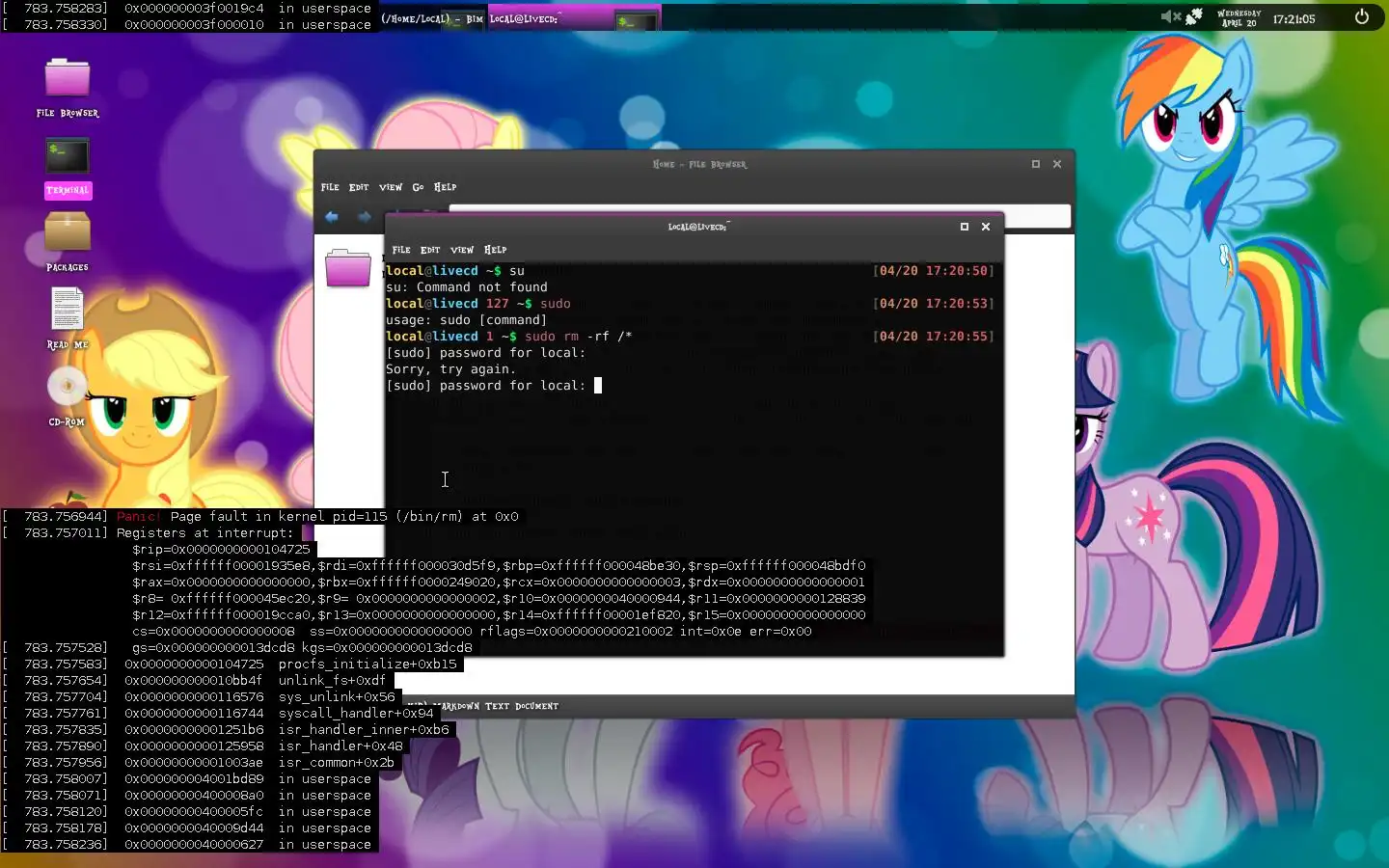Screen dimensions: 1389x868
Task: Click 'Registers at interrupt:' log line
Action: point(204,533)
